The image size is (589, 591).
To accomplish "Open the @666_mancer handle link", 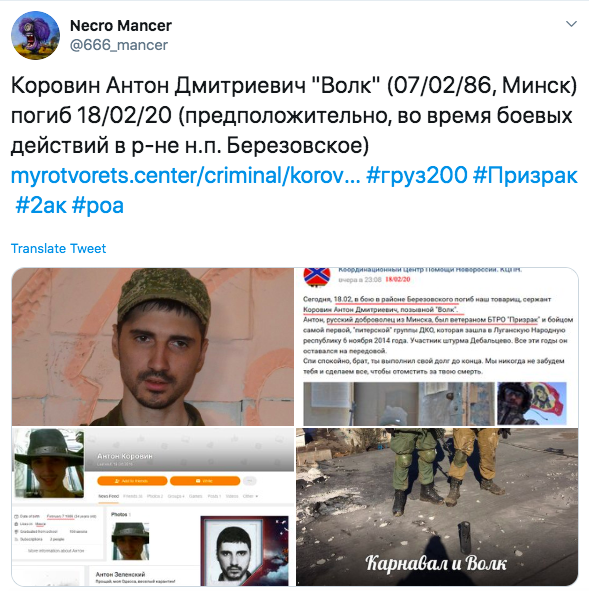I will pyautogui.click(x=119, y=45).
